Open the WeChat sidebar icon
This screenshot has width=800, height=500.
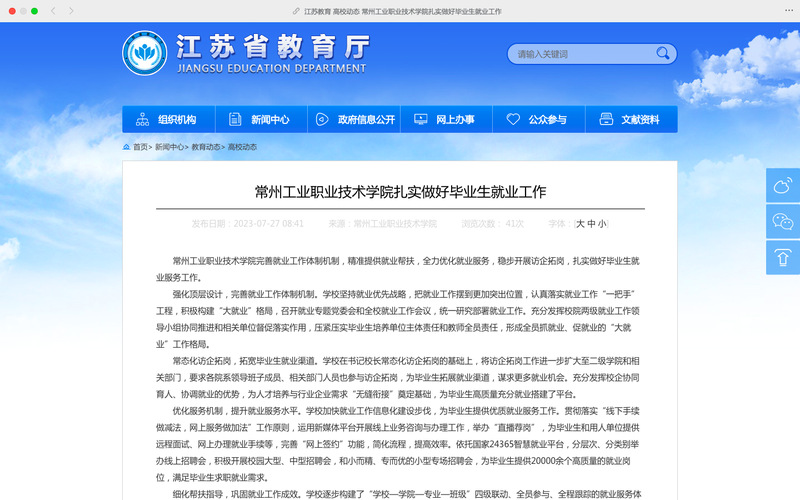pyautogui.click(x=782, y=221)
